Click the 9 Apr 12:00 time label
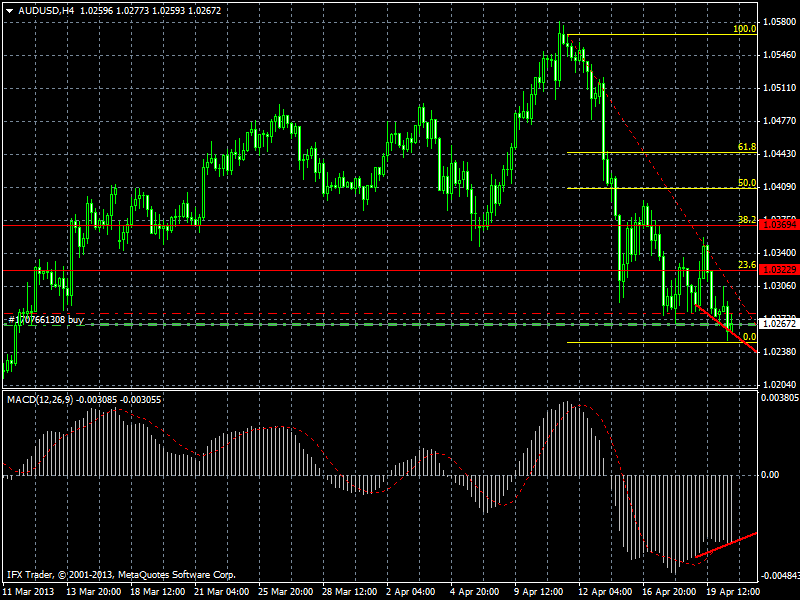Screen dimensions: 800x600 (x=539, y=592)
